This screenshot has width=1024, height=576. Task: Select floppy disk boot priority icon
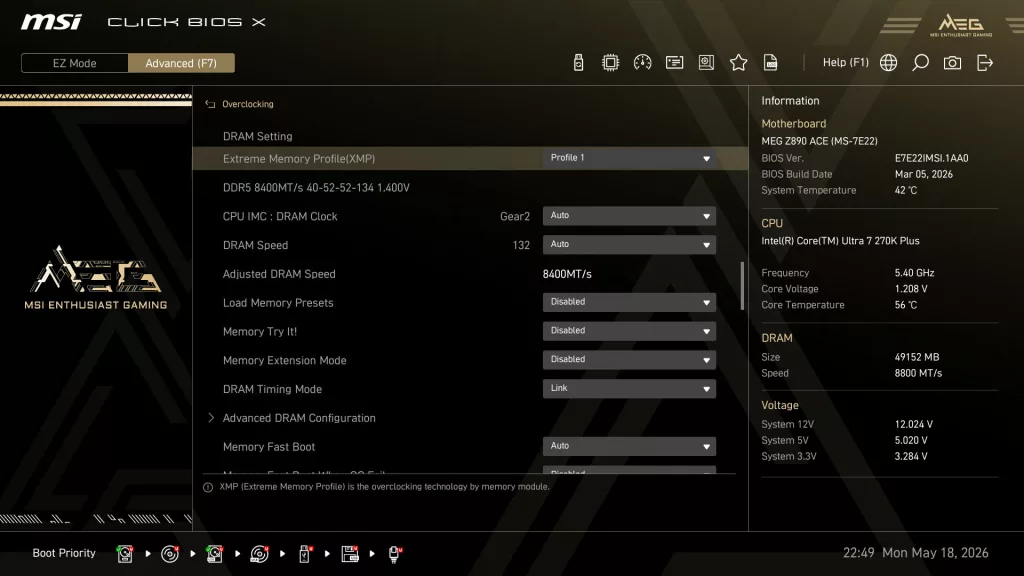point(350,554)
